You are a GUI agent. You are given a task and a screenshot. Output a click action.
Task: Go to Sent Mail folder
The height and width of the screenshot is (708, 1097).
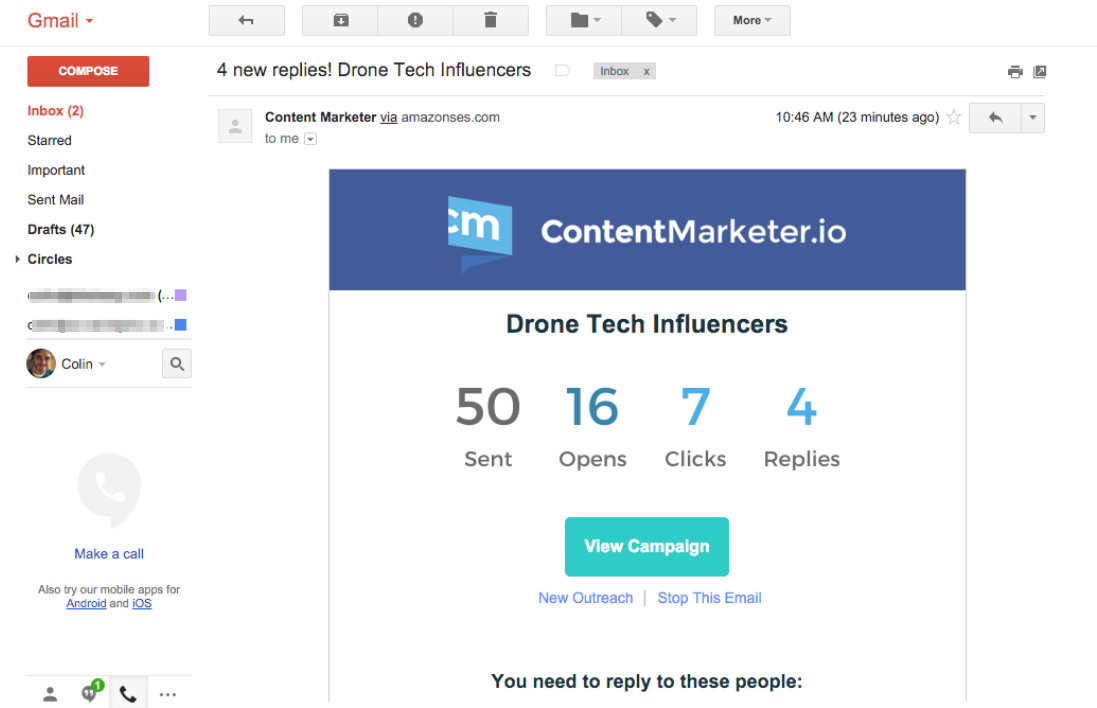(56, 200)
